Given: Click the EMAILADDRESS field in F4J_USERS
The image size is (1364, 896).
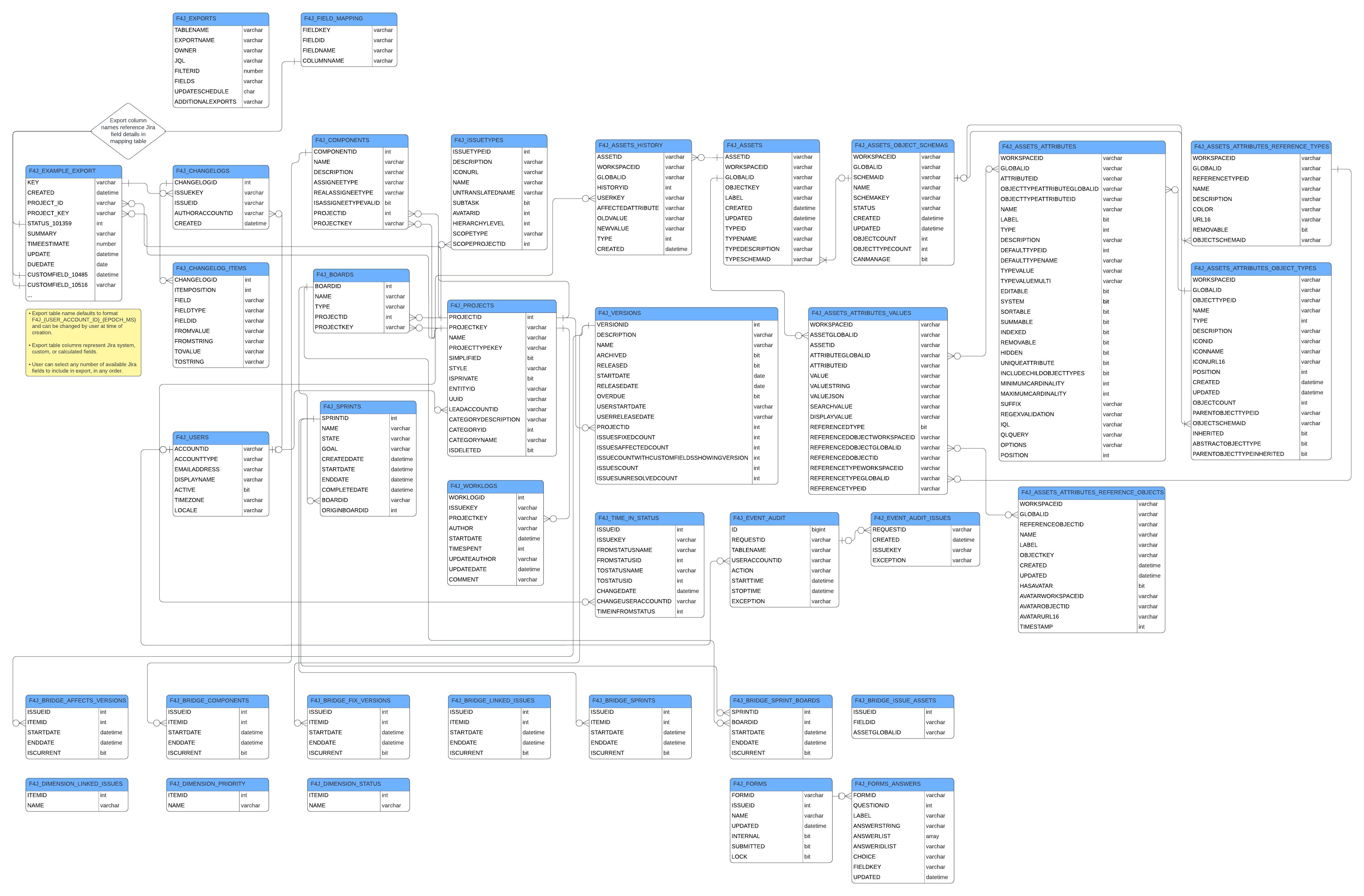Looking at the screenshot, I should point(221,469).
